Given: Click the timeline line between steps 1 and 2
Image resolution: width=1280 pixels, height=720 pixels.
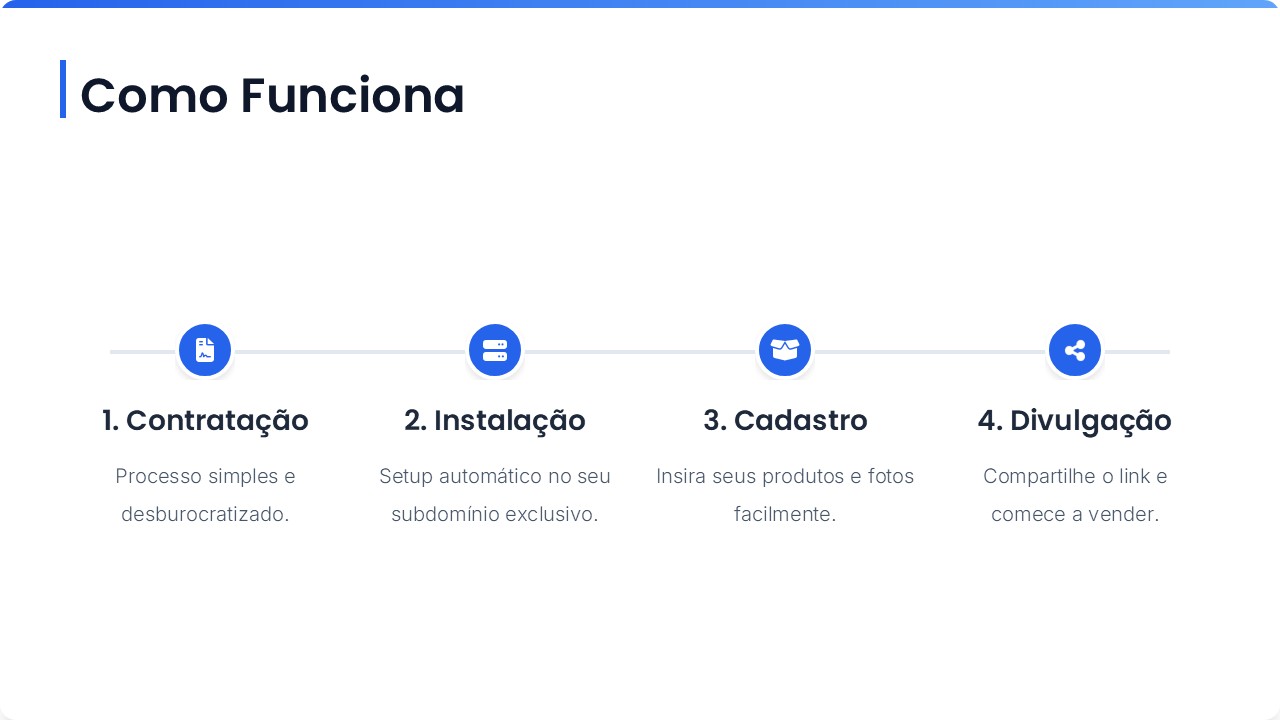Looking at the screenshot, I should (350, 352).
